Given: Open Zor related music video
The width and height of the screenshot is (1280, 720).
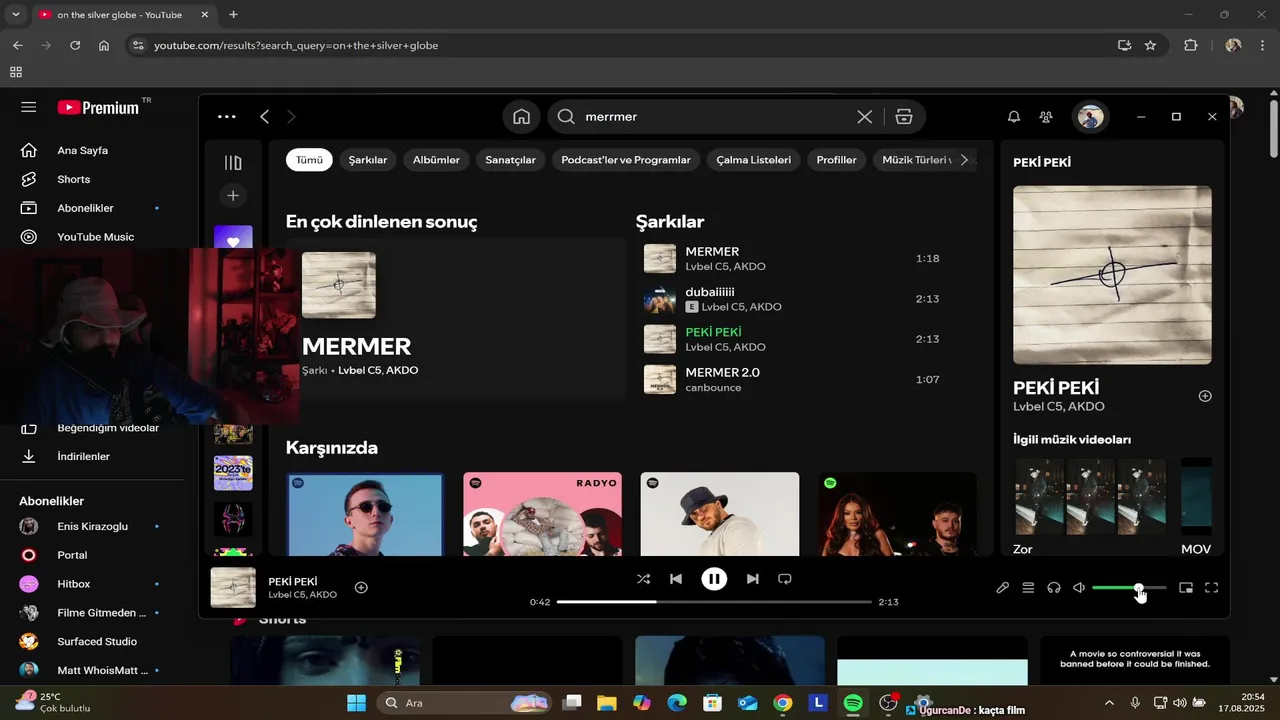Looking at the screenshot, I should [1090, 506].
